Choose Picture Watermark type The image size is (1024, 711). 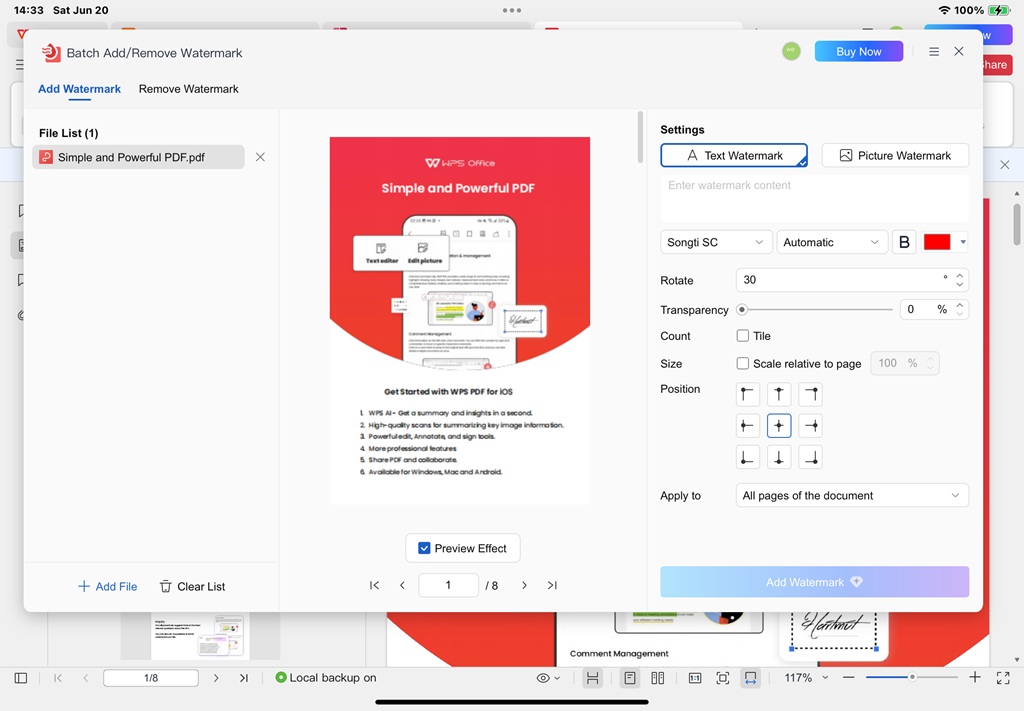tap(895, 155)
